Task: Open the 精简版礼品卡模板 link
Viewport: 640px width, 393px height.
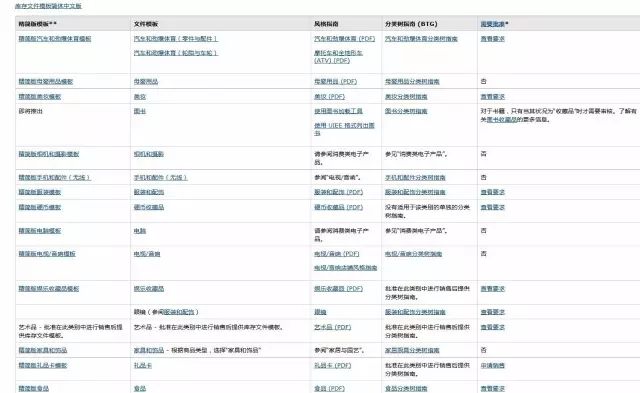Action: tap(42, 366)
